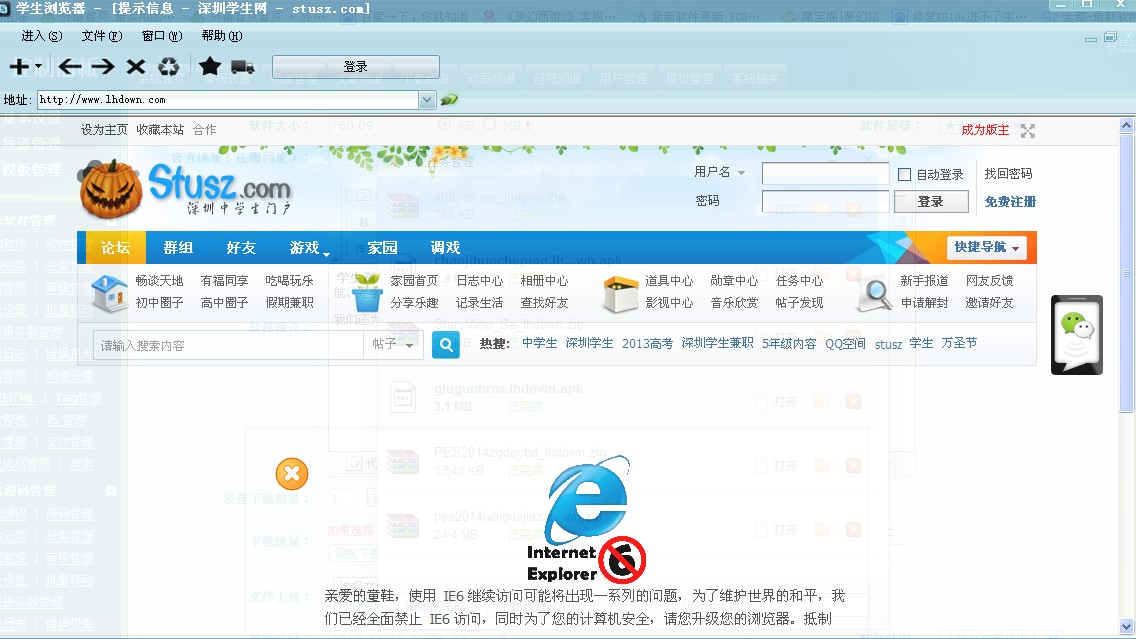The height and width of the screenshot is (639, 1136).
Task: Click the 设为主页 link
Action: [104, 130]
